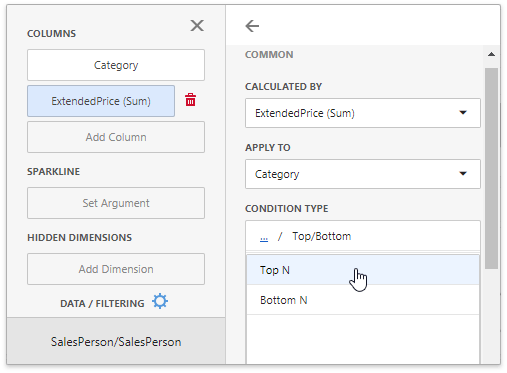Click the Top/Bottom breadcrumb text
Screen dimensions: 507x373
coord(322,236)
